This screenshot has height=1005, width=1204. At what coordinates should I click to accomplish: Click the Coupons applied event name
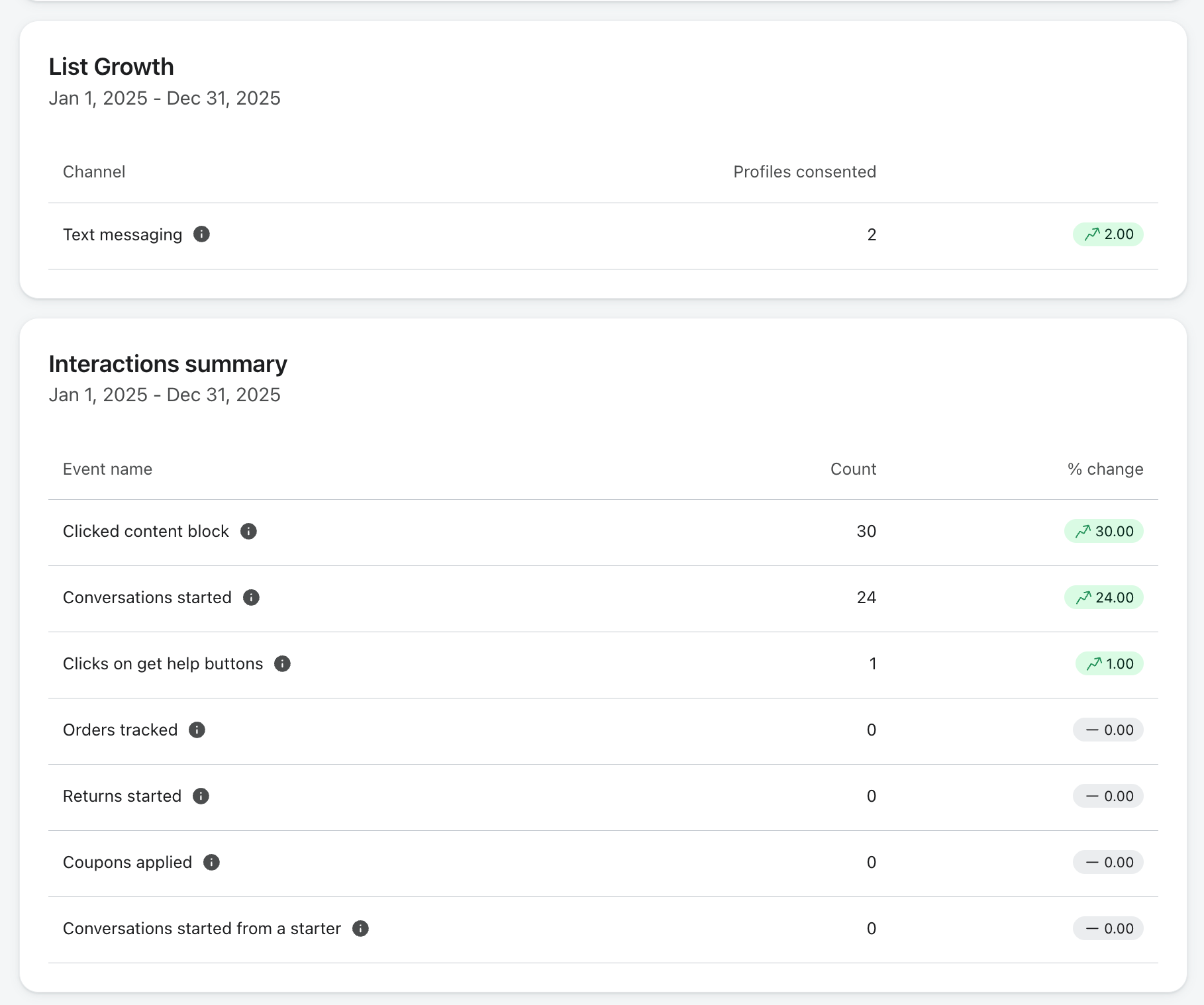pyautogui.click(x=127, y=863)
